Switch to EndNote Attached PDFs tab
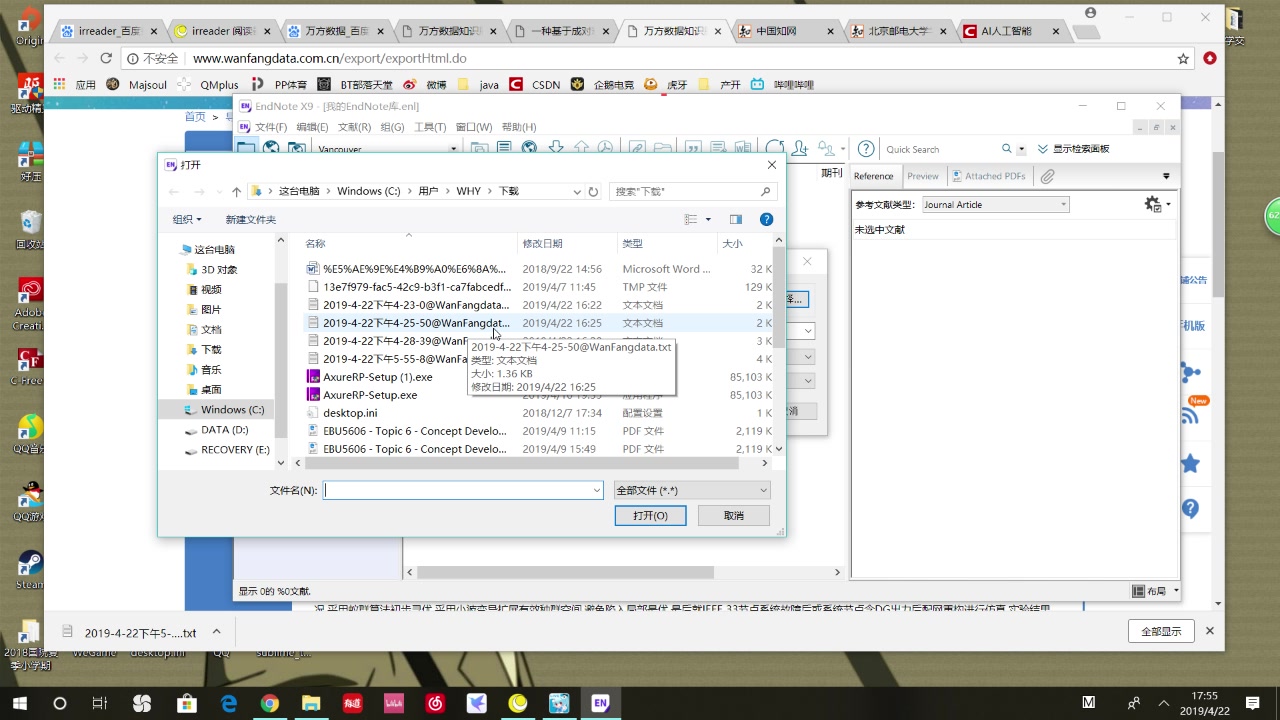 tap(988, 176)
